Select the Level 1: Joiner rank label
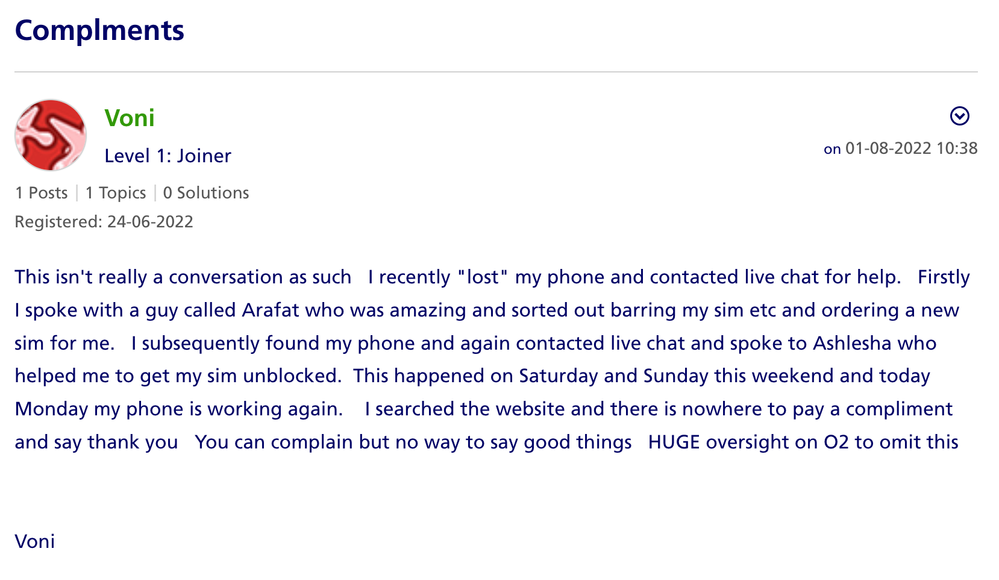Viewport: 999px width, 580px height. (x=168, y=156)
